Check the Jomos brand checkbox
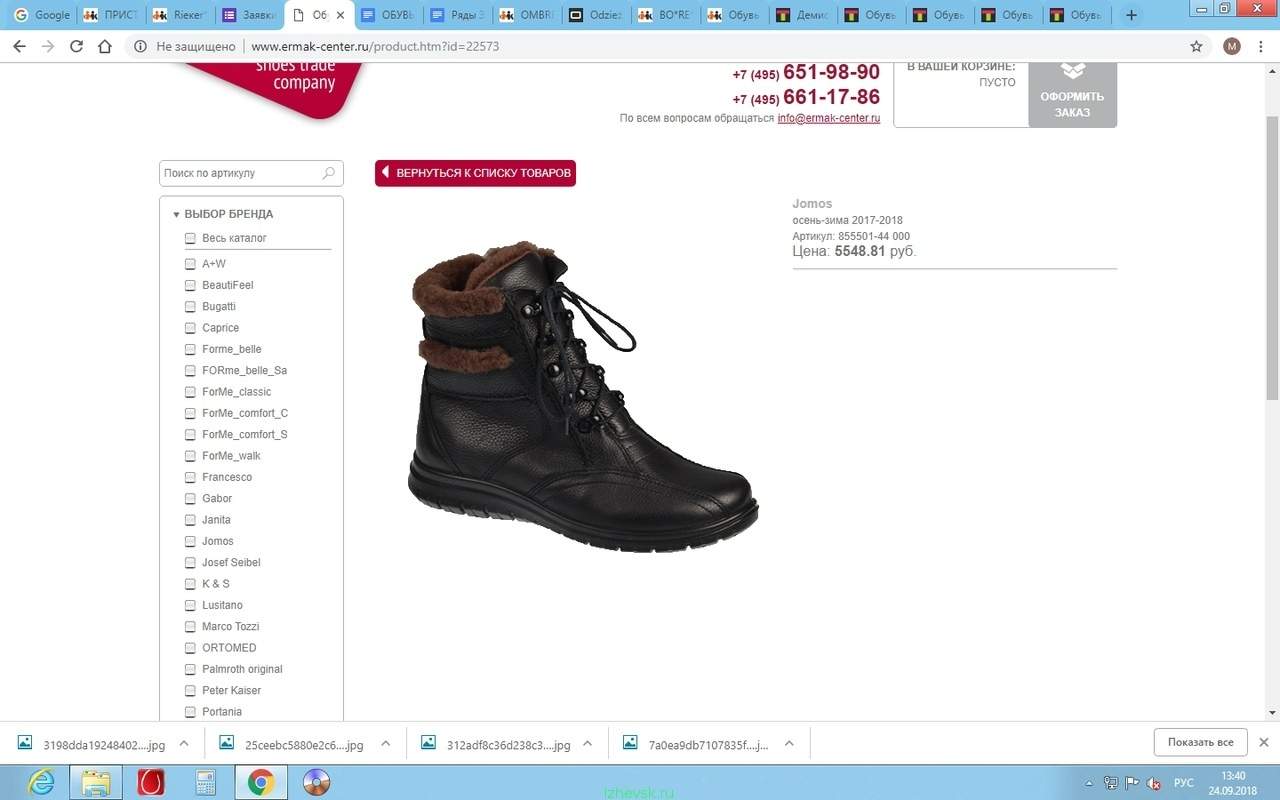The image size is (1280, 800). point(190,541)
